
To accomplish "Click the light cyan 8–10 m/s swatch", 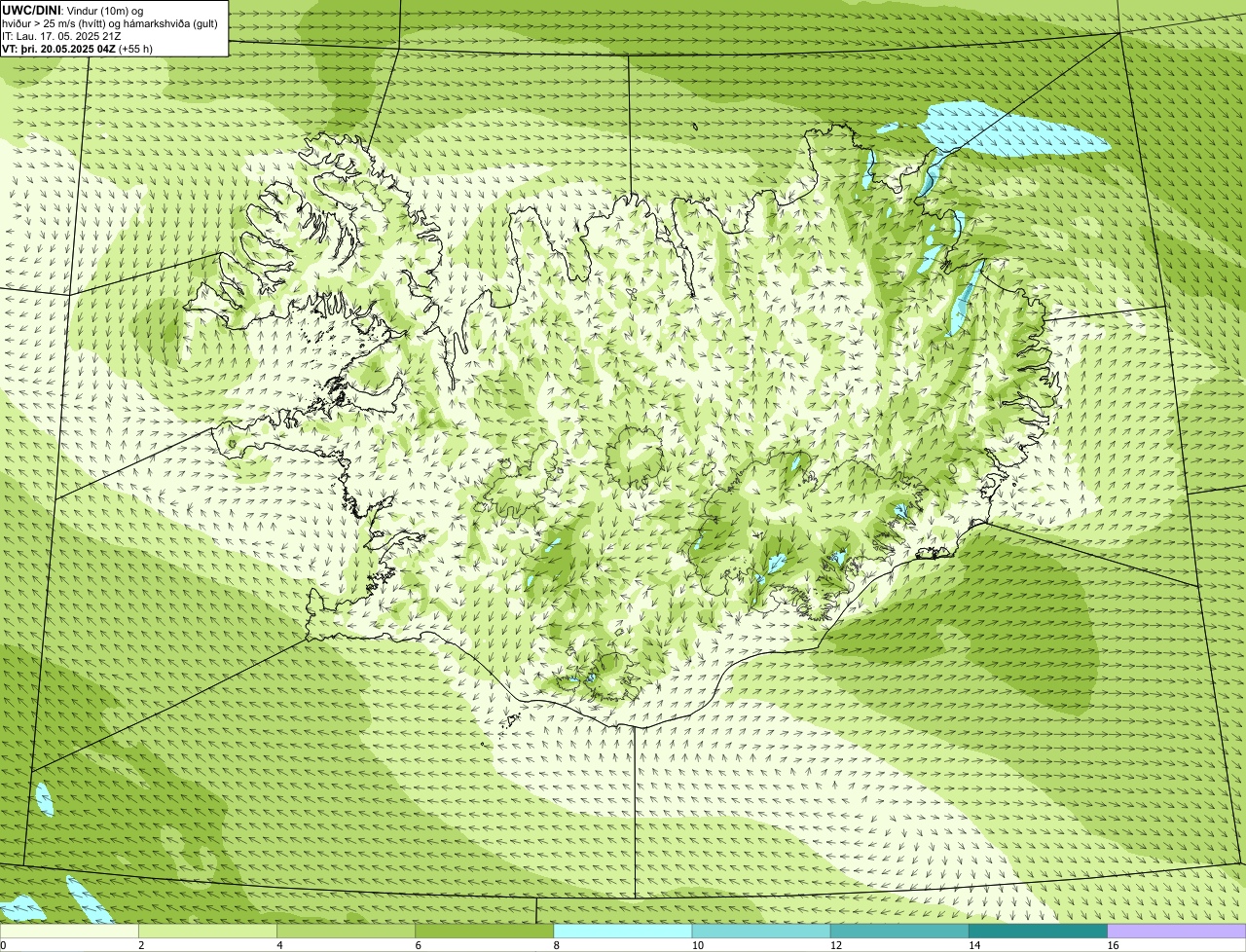I will click(623, 931).
